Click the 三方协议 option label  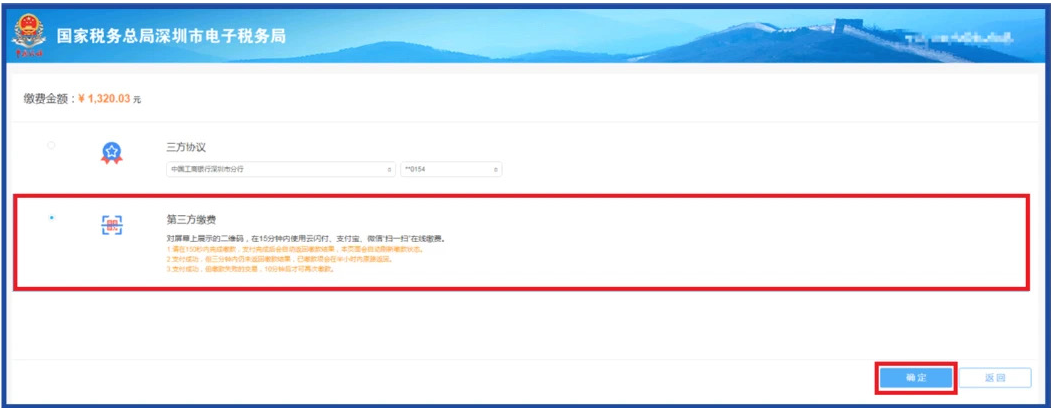[186, 146]
